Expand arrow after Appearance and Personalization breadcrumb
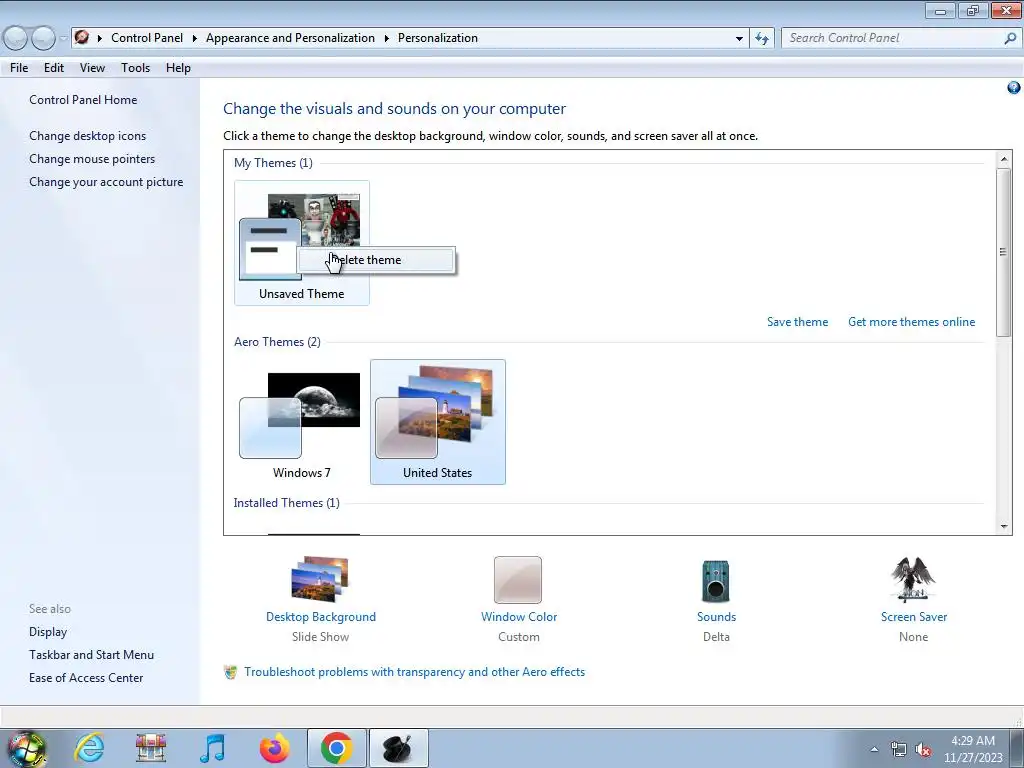This screenshot has width=1024, height=768. (x=387, y=39)
